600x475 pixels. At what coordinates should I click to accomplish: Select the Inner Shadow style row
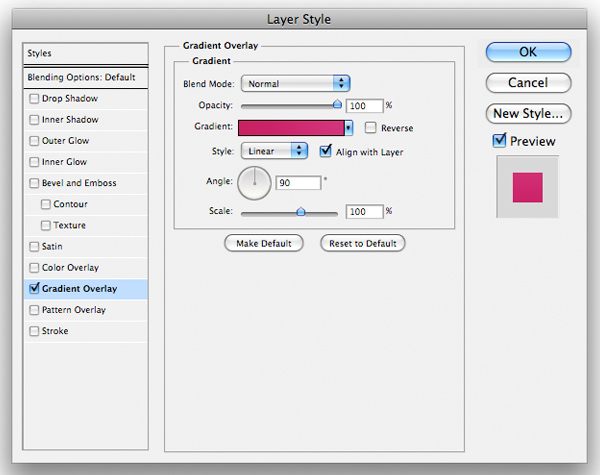pos(85,120)
